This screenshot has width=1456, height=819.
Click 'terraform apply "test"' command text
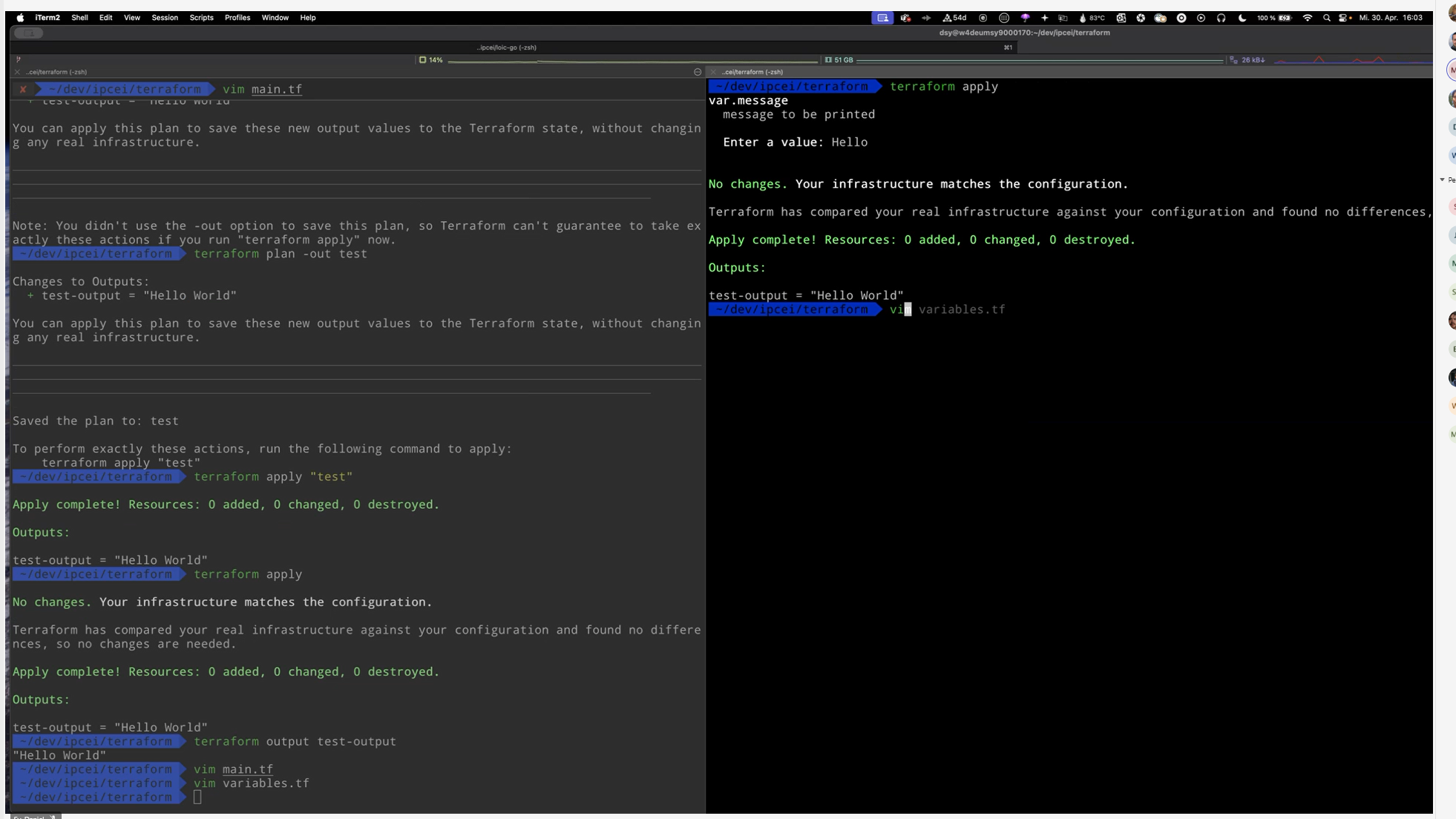(x=273, y=477)
